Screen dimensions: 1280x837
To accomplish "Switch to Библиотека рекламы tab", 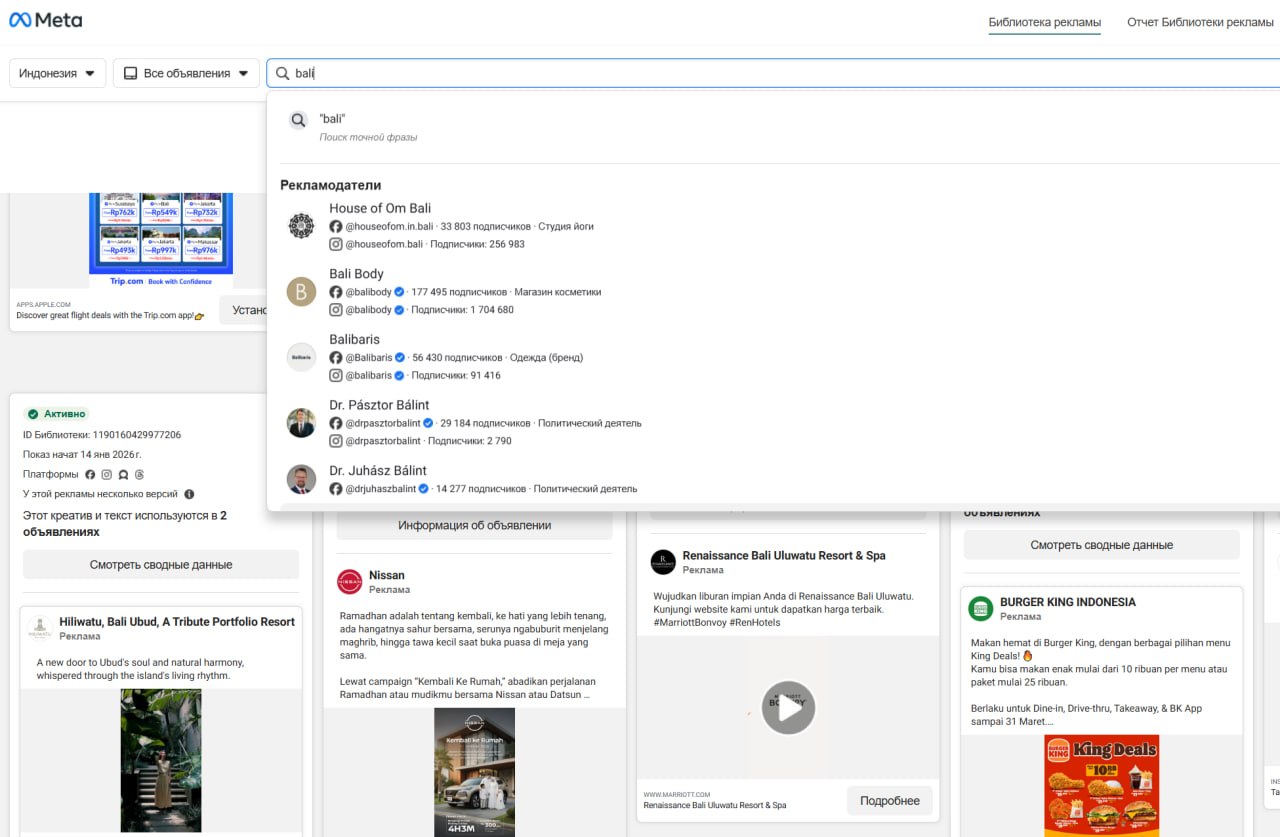I will (1045, 22).
